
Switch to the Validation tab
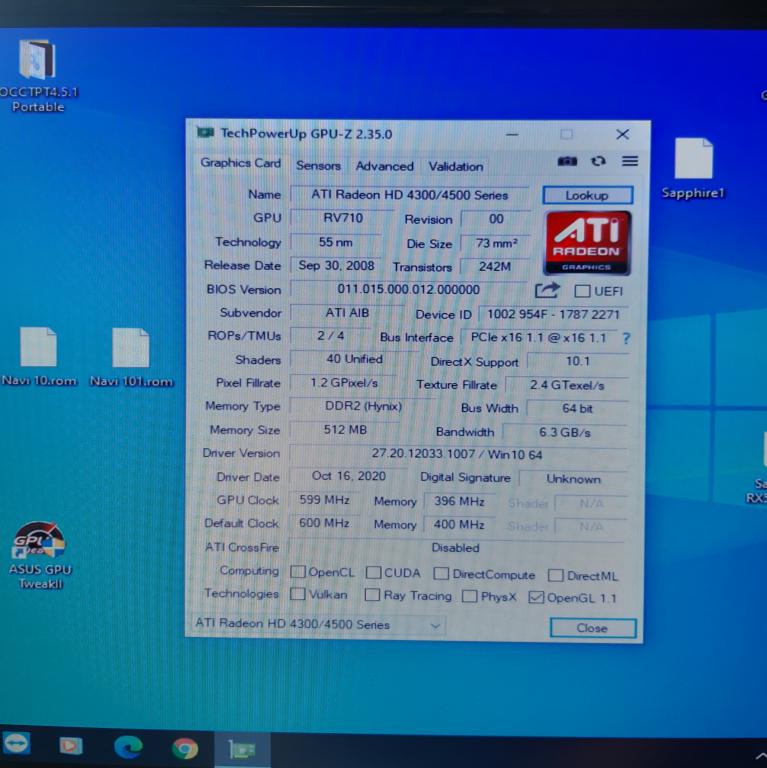click(456, 167)
